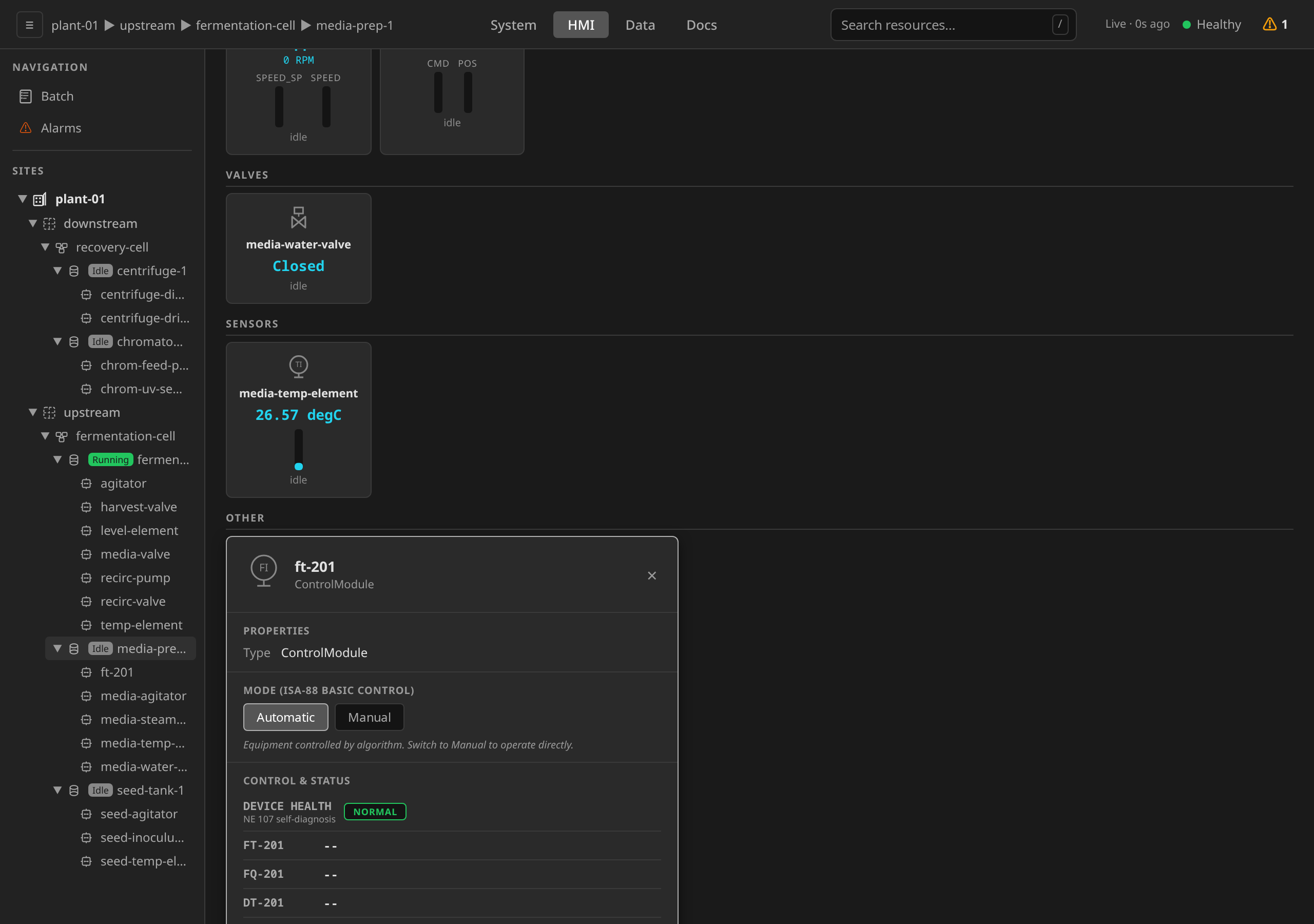
Task: Select temp-element in the tree
Action: coord(141,625)
